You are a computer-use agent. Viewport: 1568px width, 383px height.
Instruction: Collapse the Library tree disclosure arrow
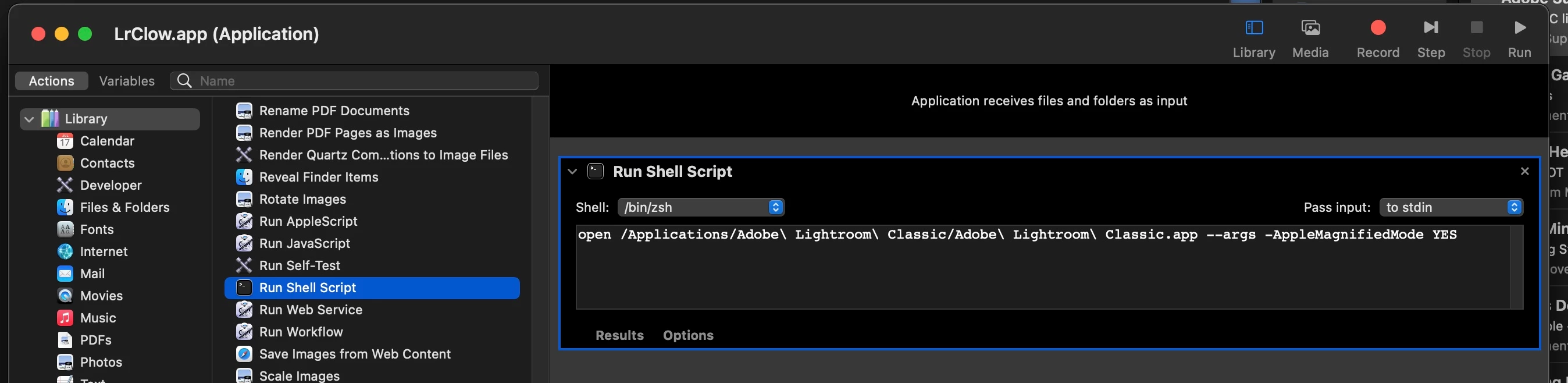pyautogui.click(x=29, y=119)
